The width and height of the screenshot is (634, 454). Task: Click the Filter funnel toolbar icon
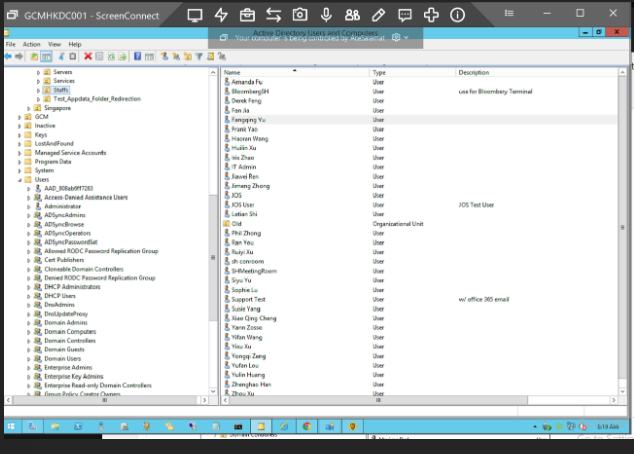point(199,57)
